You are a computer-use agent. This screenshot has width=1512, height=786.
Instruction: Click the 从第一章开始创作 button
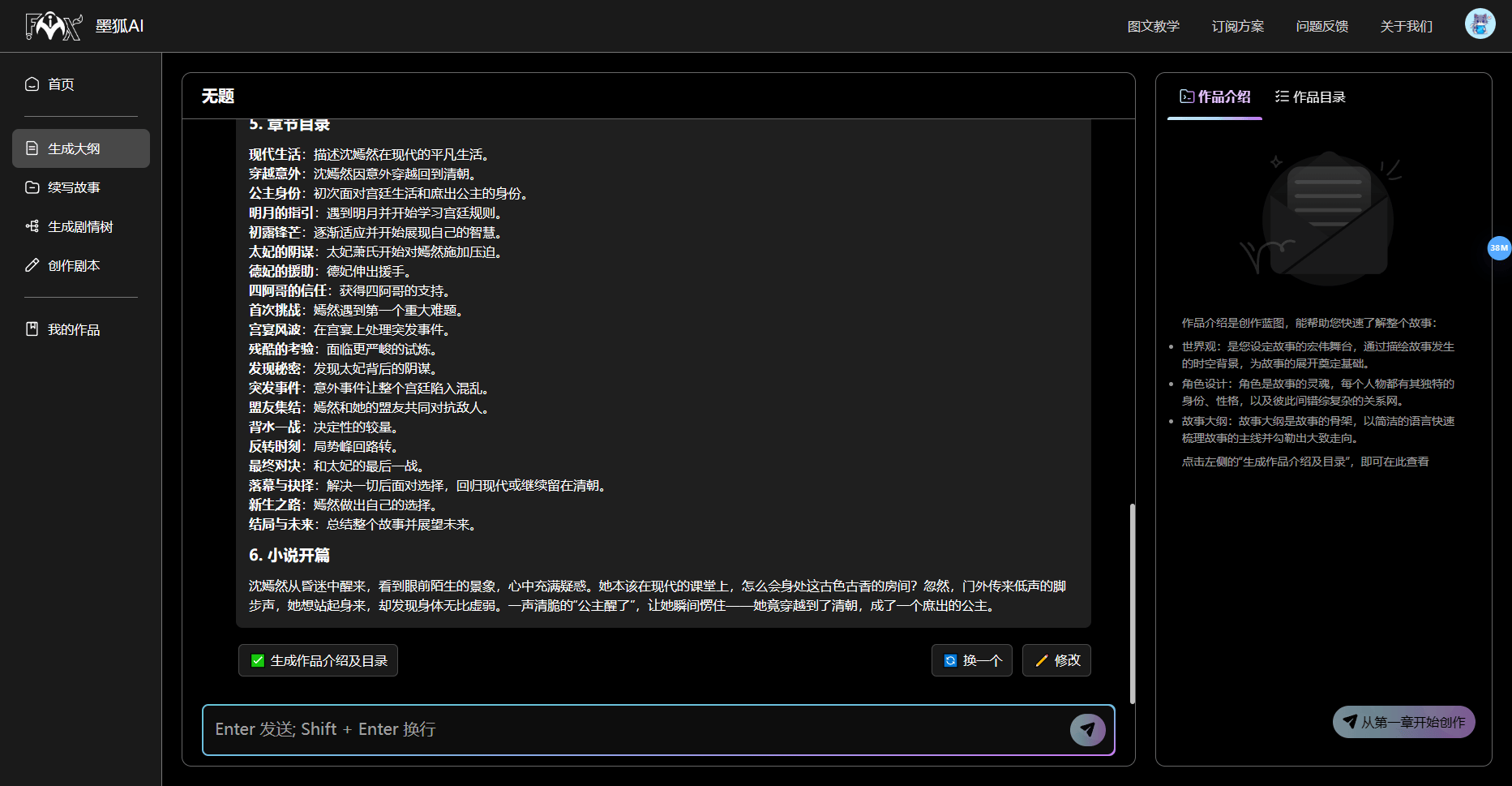(1403, 721)
